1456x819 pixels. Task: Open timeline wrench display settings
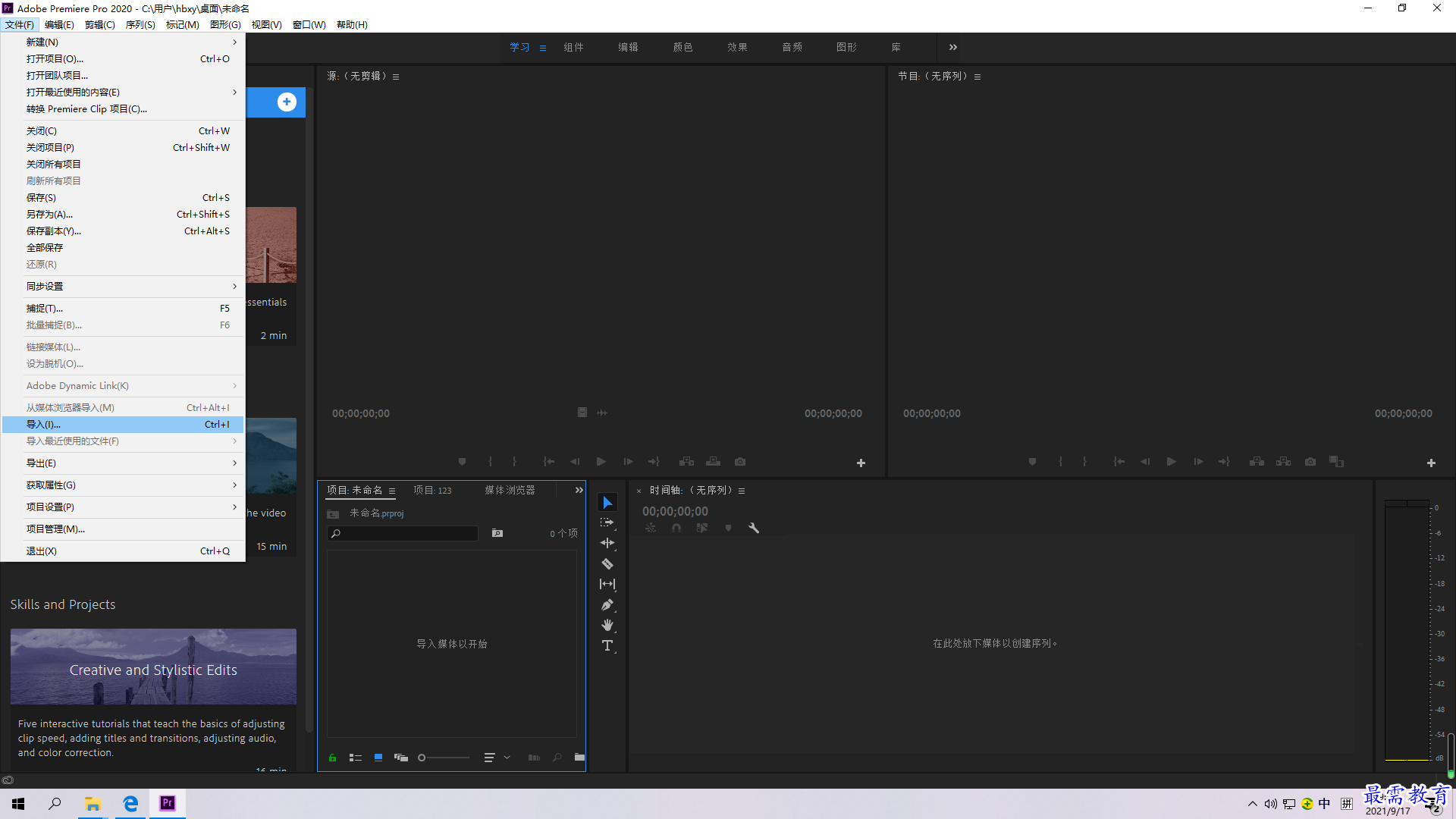coord(754,528)
